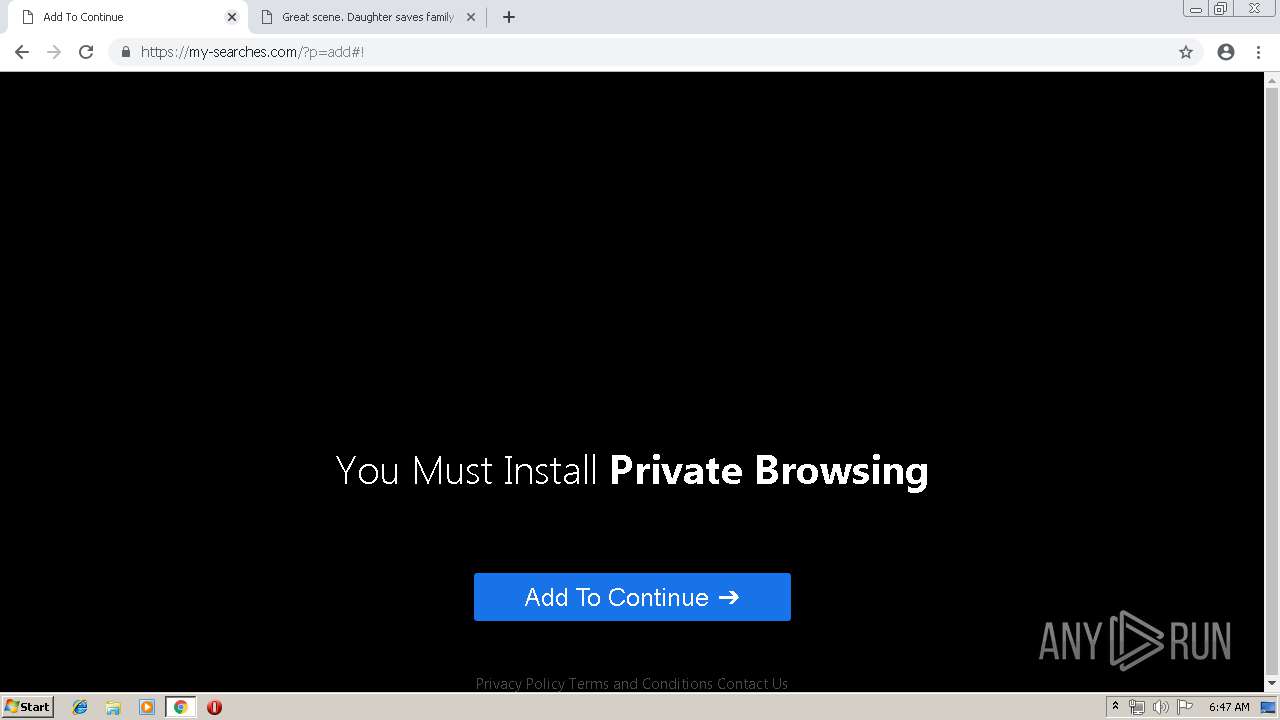The width and height of the screenshot is (1280, 720).
Task: Open the file explorer folder on the taskbar
Action: pyautogui.click(x=113, y=707)
